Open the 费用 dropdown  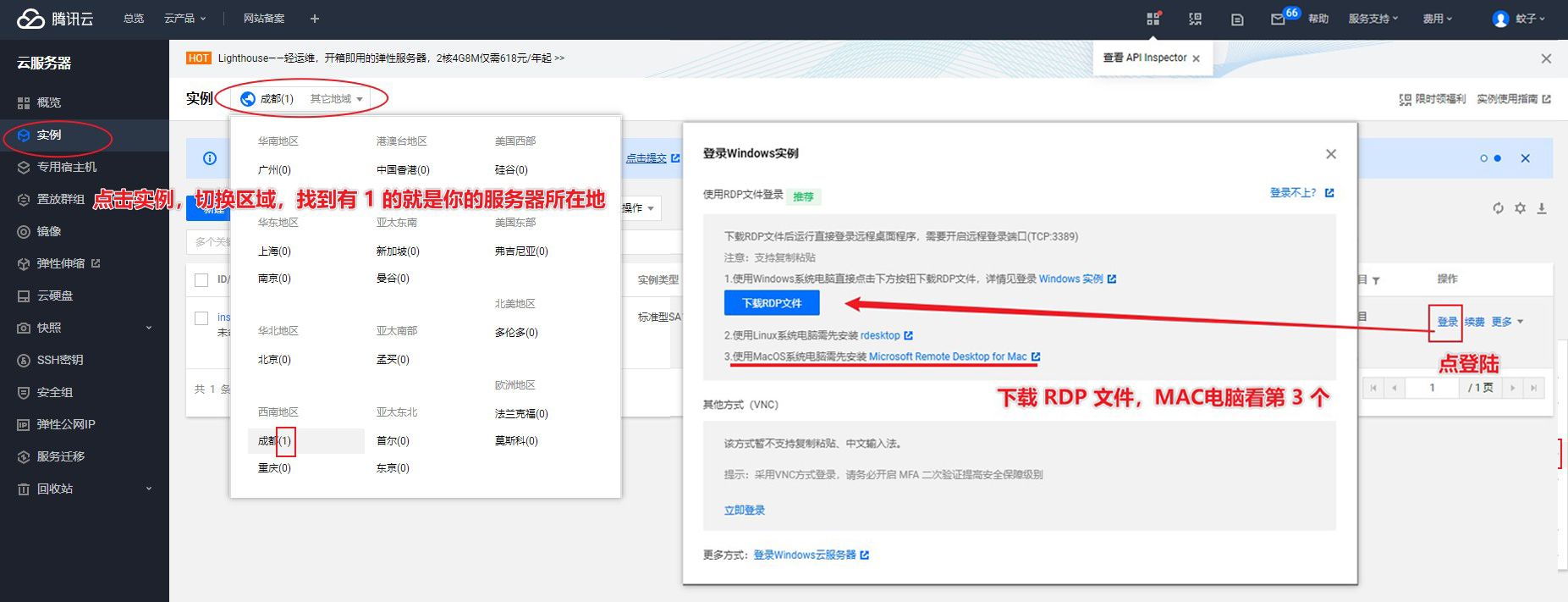pos(1438,19)
